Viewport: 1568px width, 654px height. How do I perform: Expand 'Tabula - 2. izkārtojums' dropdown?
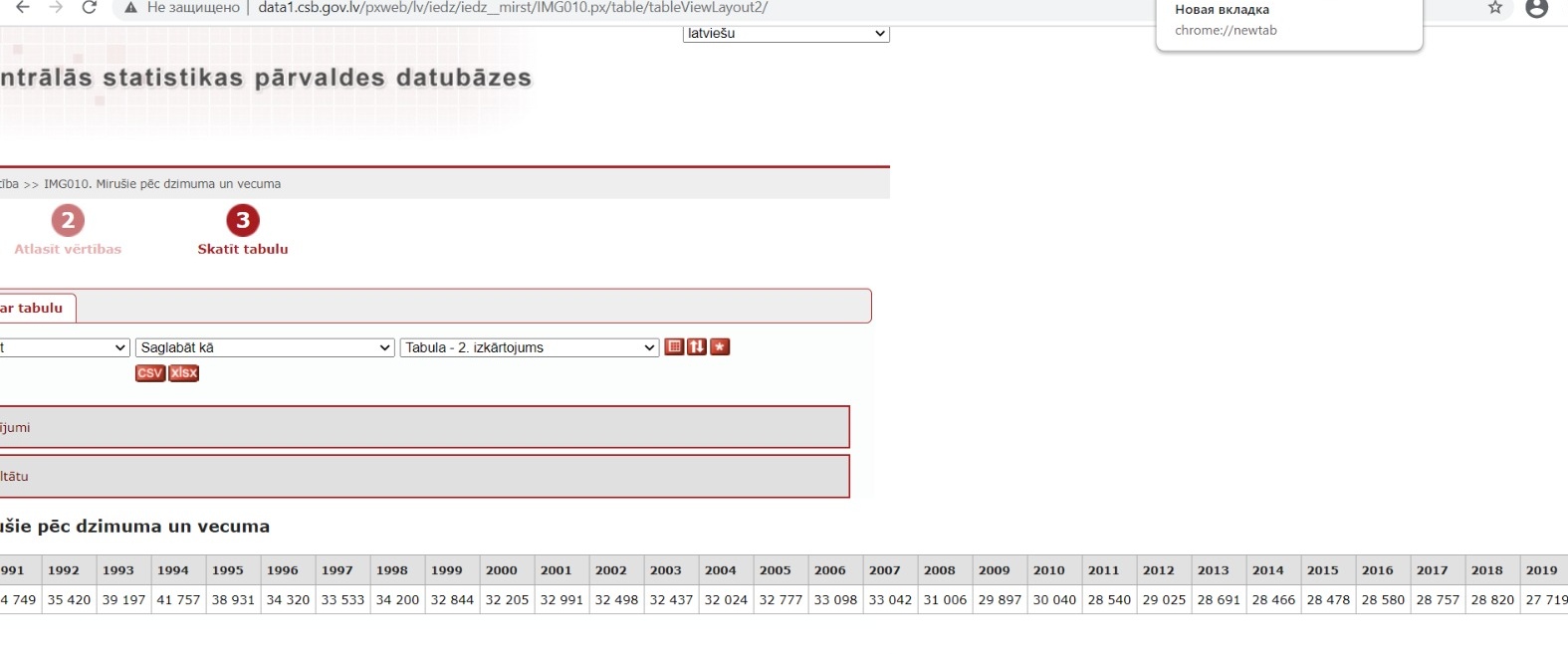pos(529,347)
